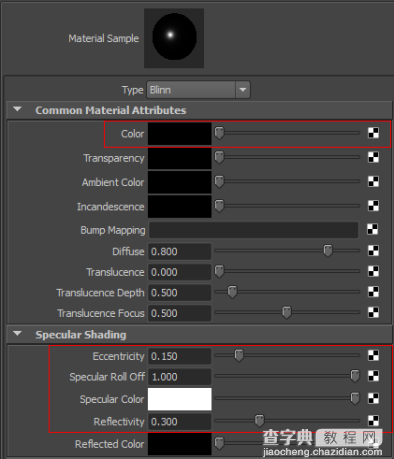Click the Reflected Color label
This screenshot has height=459, width=394.
point(110,444)
